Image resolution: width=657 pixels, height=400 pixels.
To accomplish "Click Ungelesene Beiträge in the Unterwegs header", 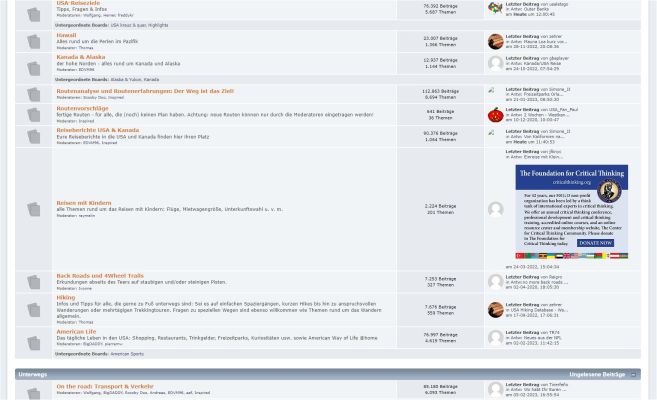I will 597,374.
